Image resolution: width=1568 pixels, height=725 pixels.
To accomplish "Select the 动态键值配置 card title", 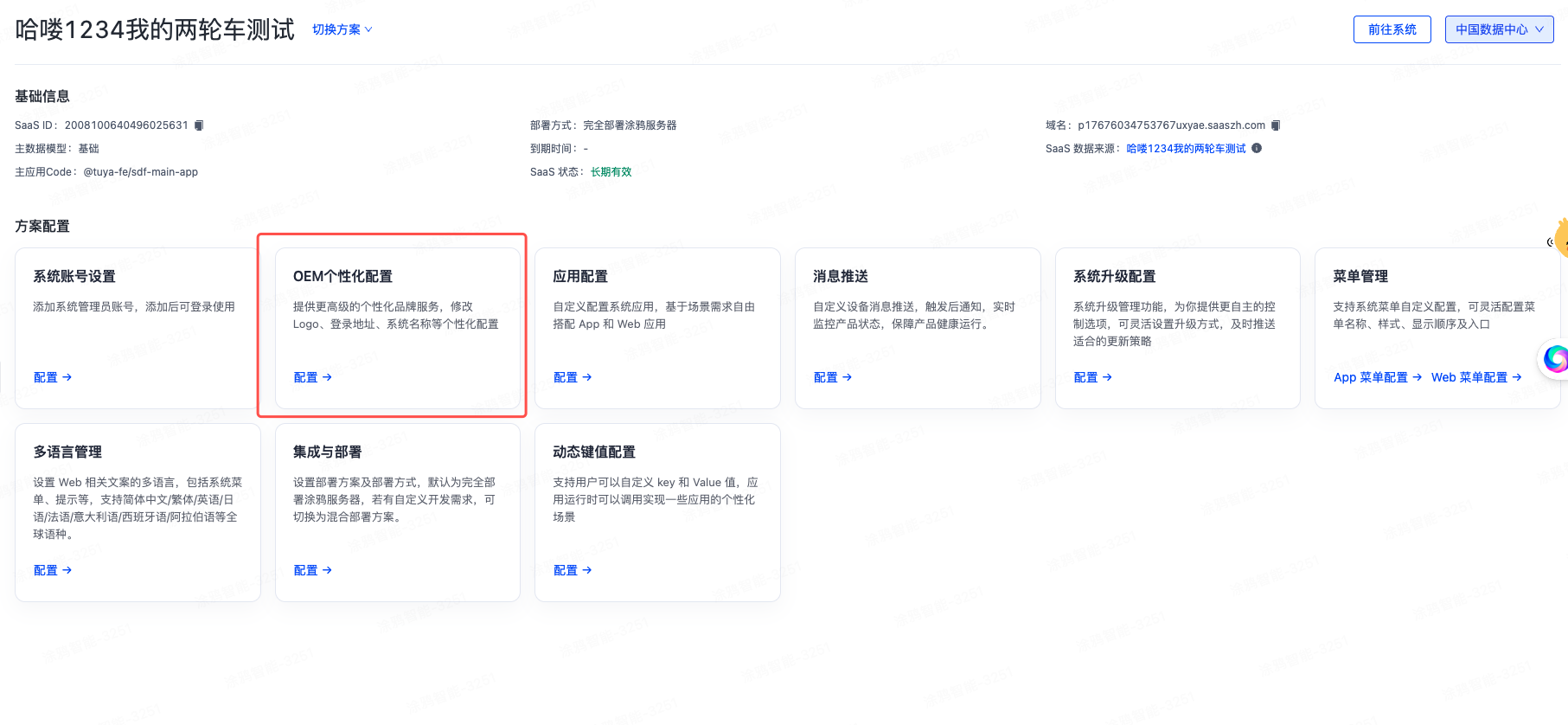I will tap(594, 452).
